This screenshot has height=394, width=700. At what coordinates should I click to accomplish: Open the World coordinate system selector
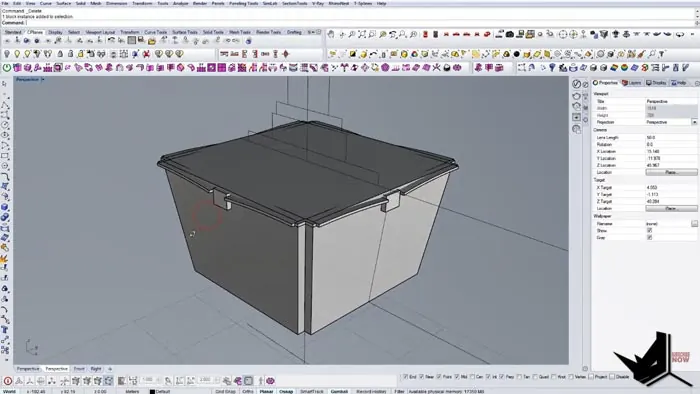coord(9,391)
